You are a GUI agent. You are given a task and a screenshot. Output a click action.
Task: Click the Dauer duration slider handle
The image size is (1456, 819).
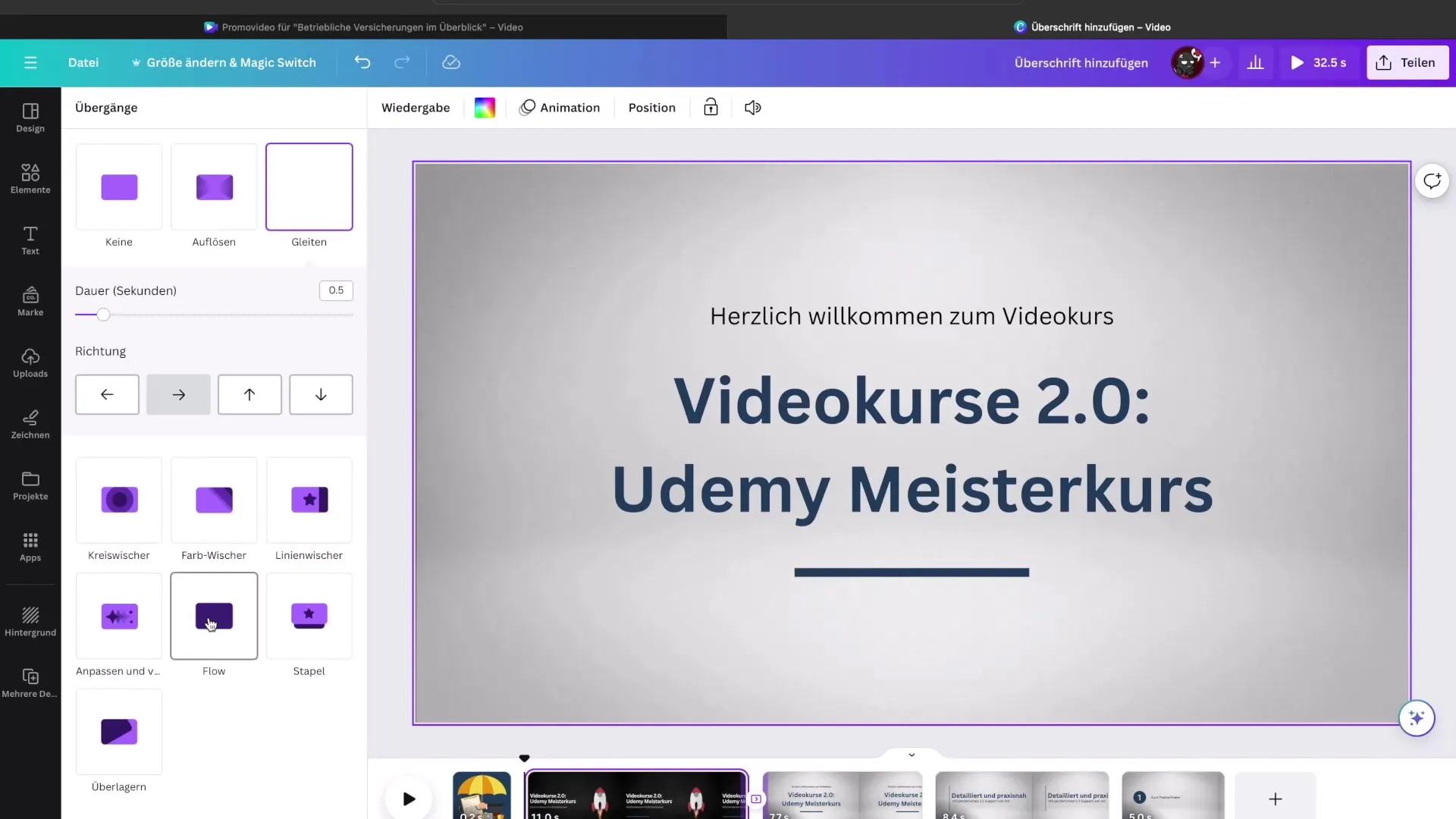pos(103,315)
